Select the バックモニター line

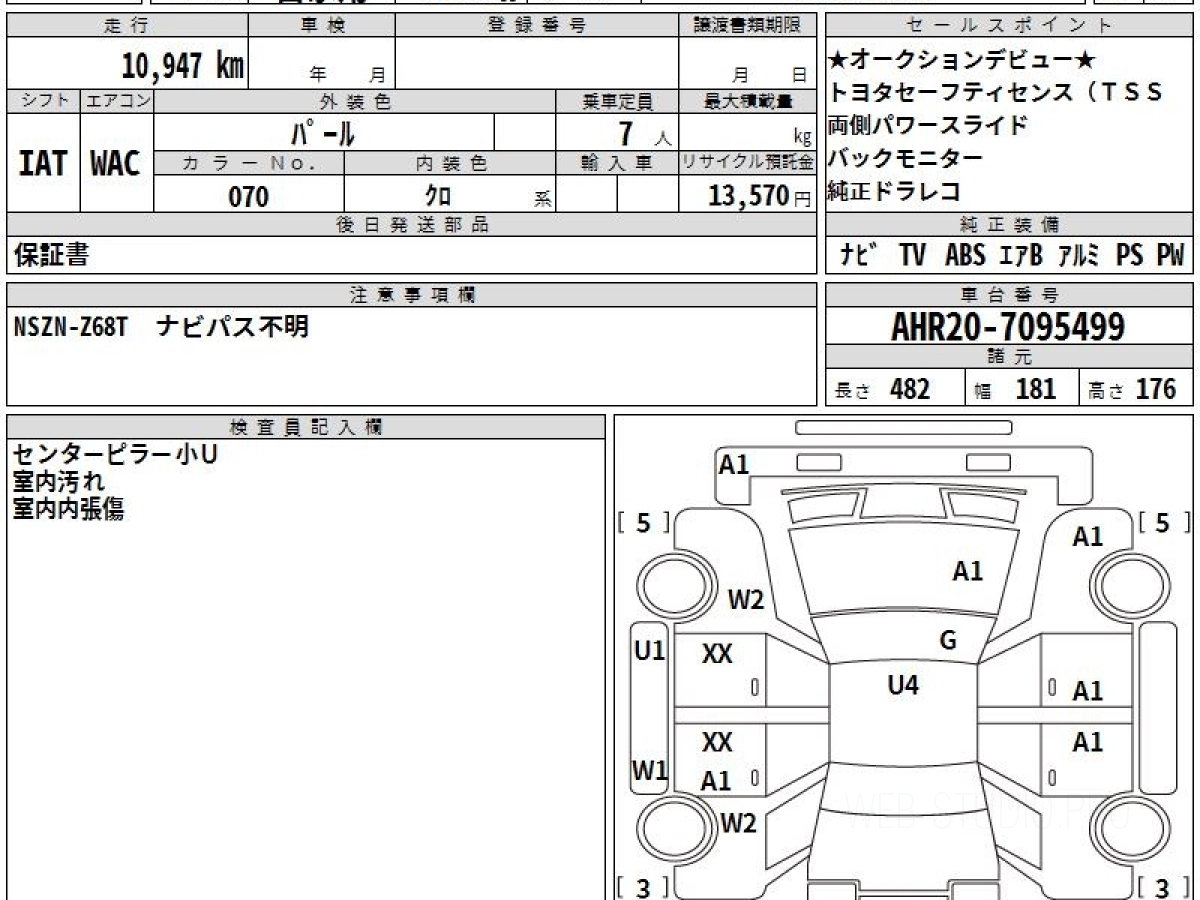[906, 158]
